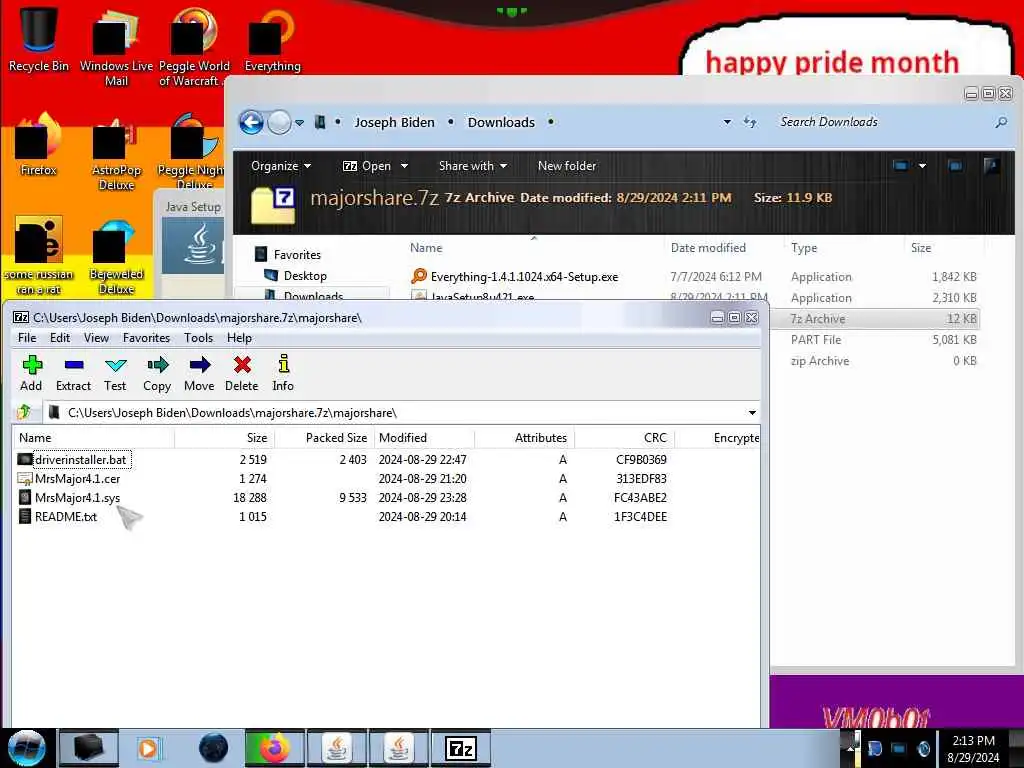
Task: Select Everything-1.4.1.1024.x64-Setup.exe file
Action: [x=515, y=277]
